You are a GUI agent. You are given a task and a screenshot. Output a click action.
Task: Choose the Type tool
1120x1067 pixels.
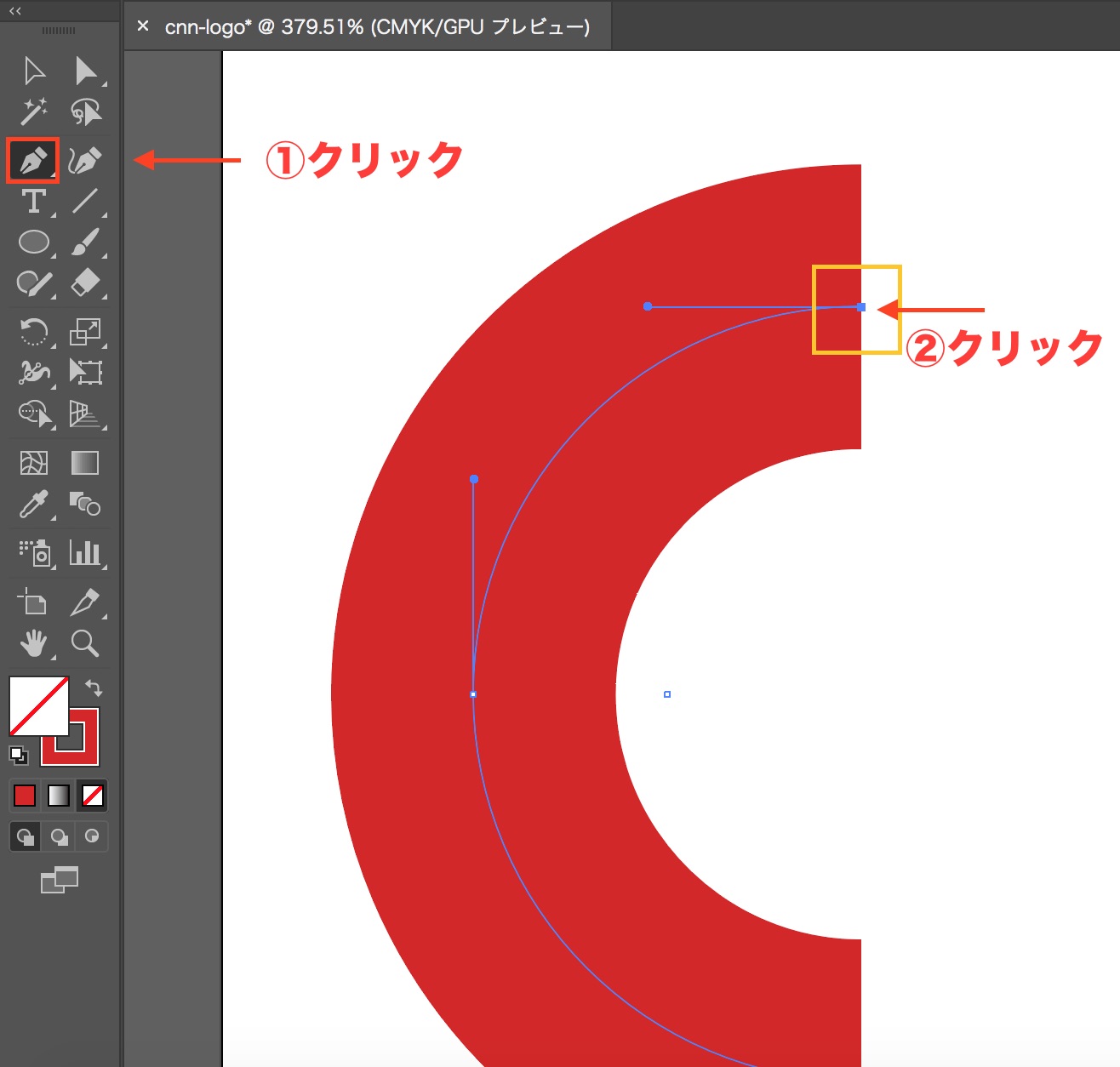click(34, 201)
